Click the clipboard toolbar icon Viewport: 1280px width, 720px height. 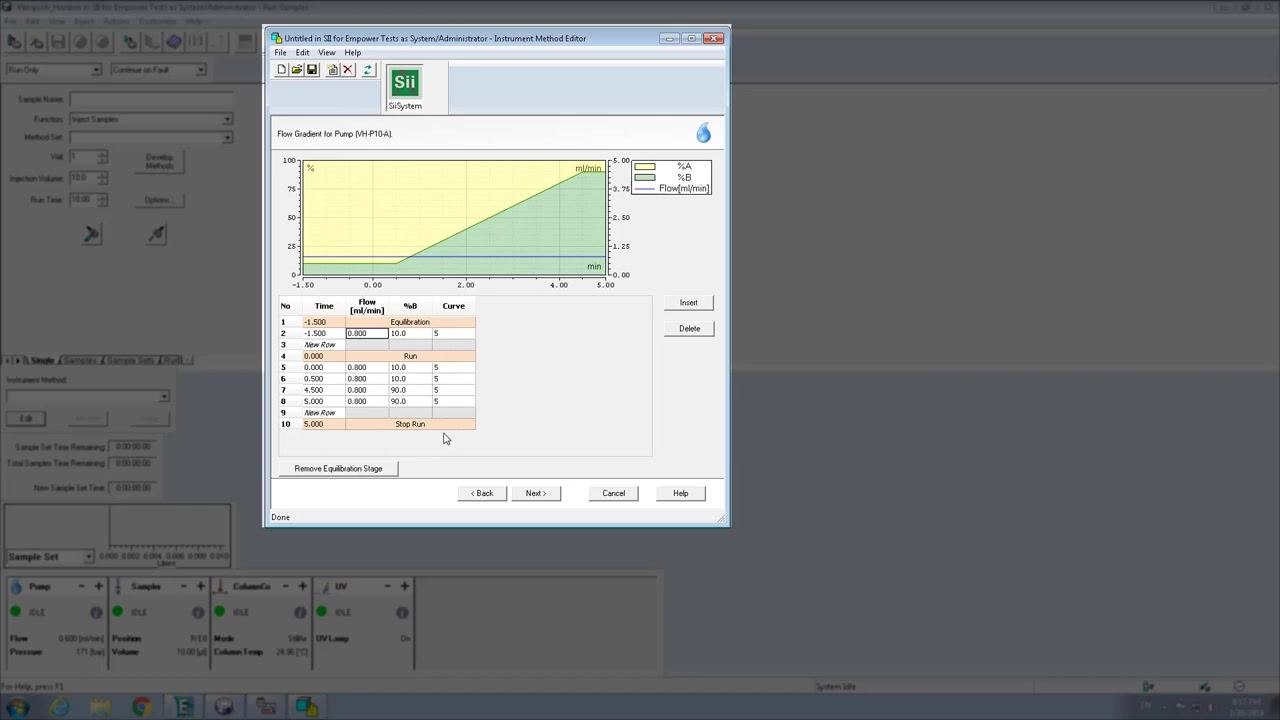(x=333, y=70)
